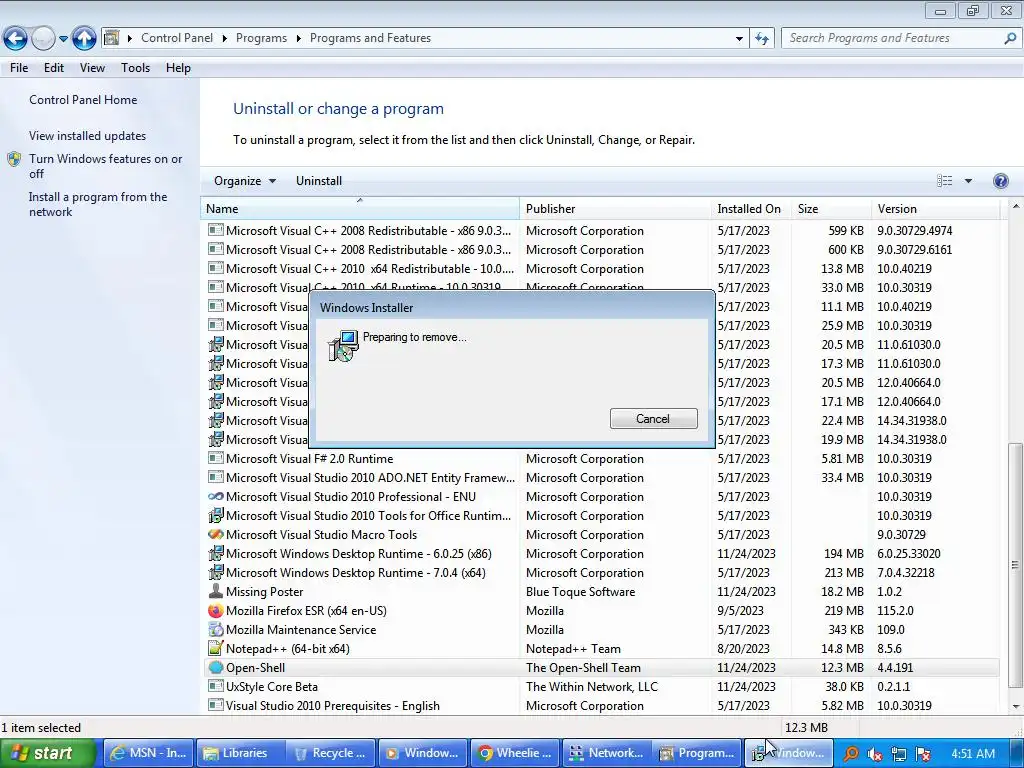Viewport: 1024px width, 768px height.
Task: Expand the Organize dropdown
Action: pos(245,181)
